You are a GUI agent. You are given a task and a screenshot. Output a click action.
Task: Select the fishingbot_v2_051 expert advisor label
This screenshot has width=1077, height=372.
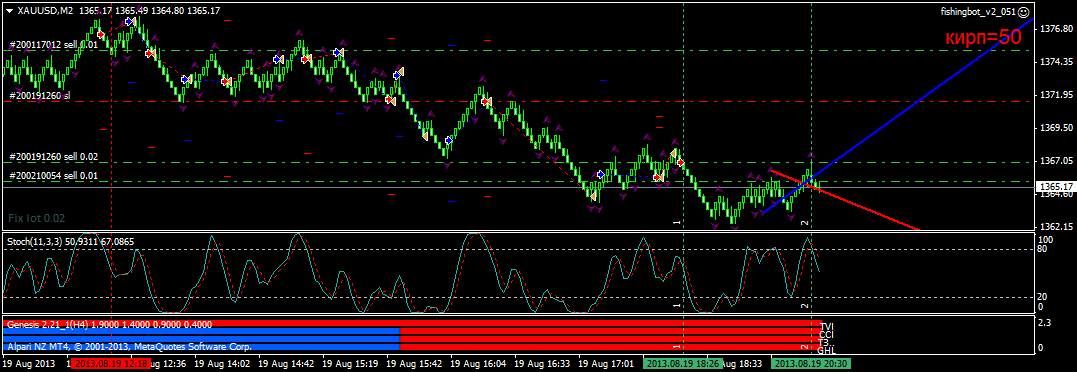pyautogui.click(x=979, y=12)
